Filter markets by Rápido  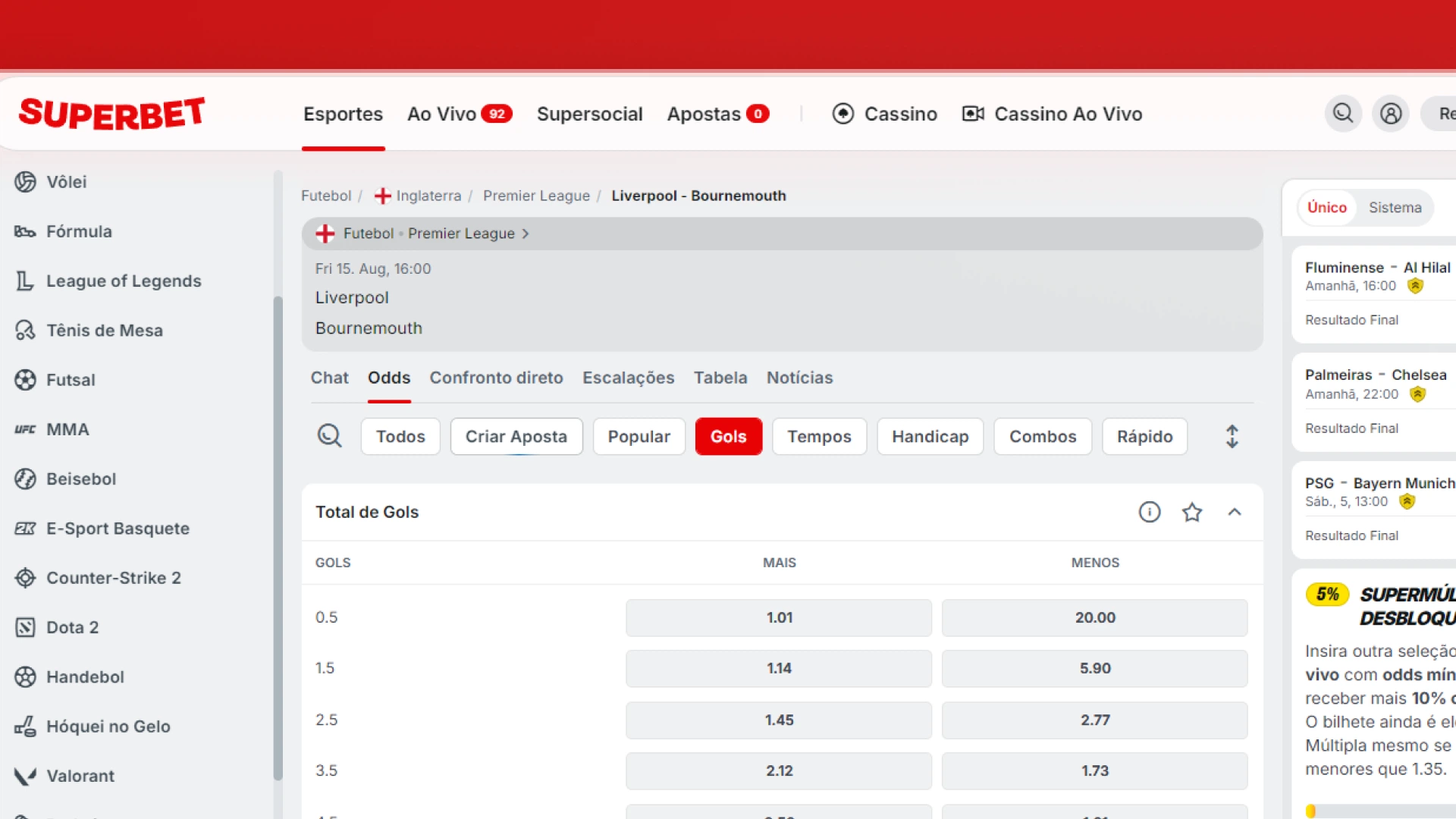coord(1144,437)
